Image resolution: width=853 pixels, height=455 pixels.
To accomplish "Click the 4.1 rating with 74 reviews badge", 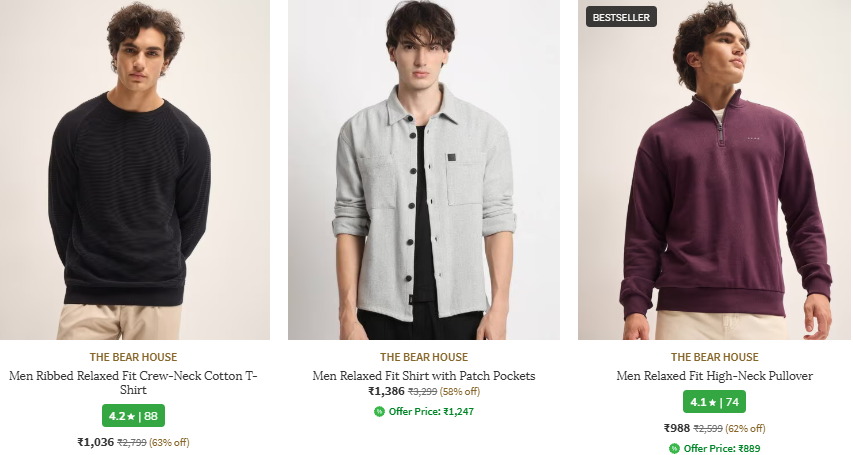I will [x=714, y=403].
